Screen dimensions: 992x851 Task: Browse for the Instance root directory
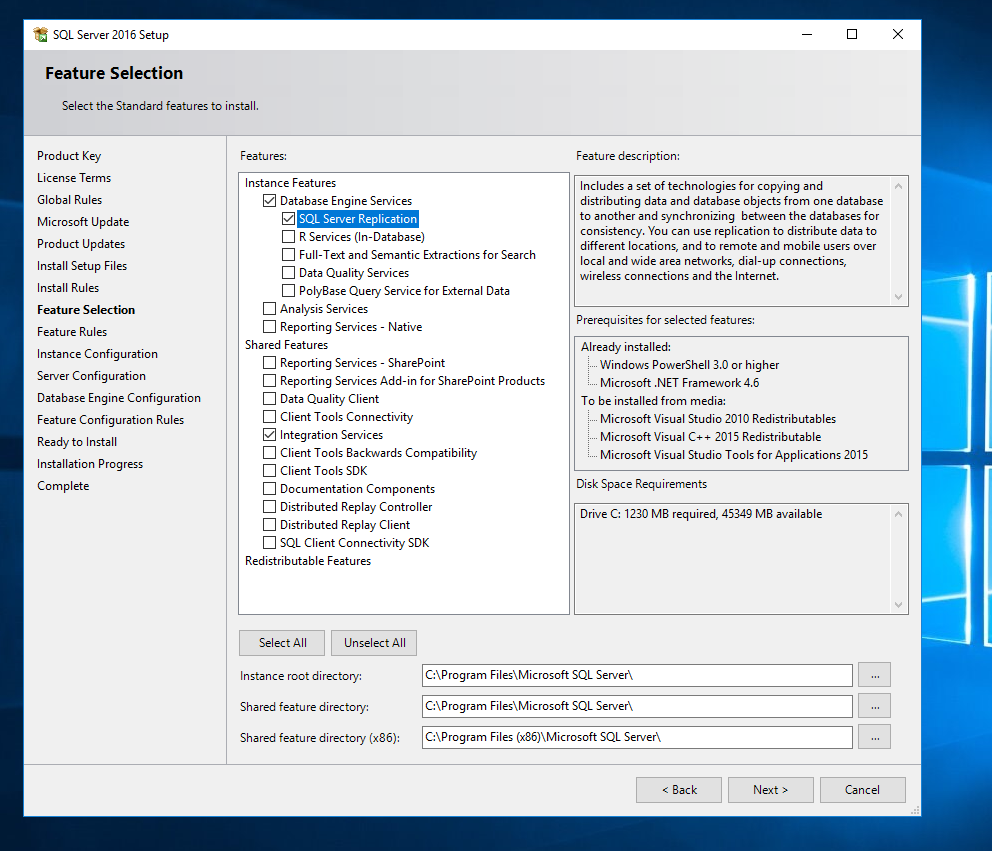pyautogui.click(x=874, y=674)
